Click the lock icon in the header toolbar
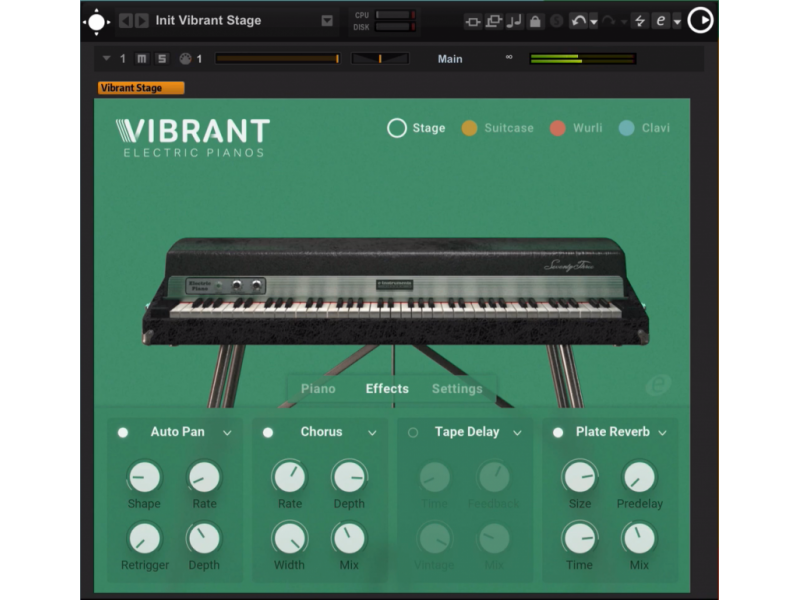Screen dimensions: 800x600 click(535, 21)
